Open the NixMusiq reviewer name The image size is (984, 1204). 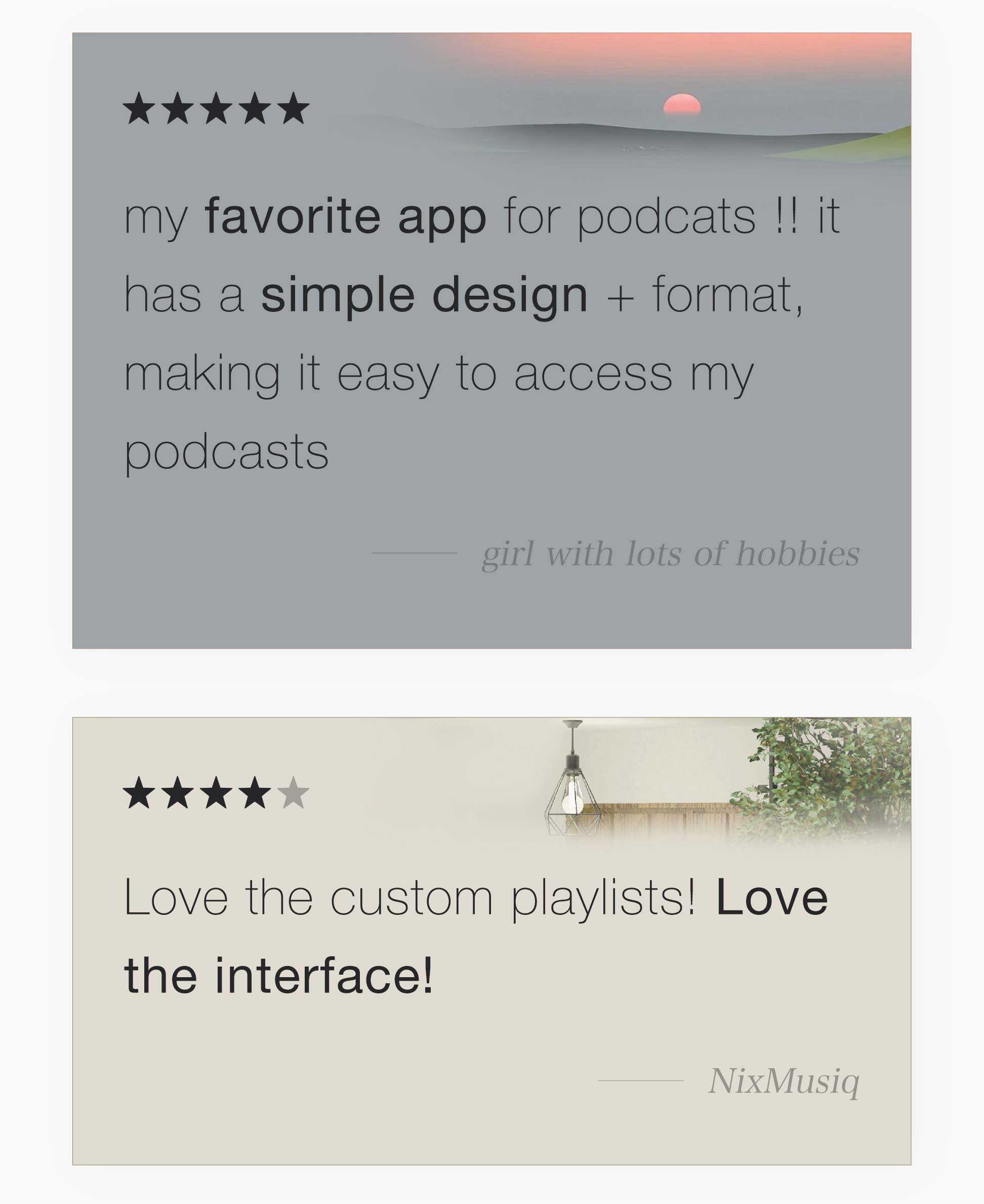point(784,1080)
